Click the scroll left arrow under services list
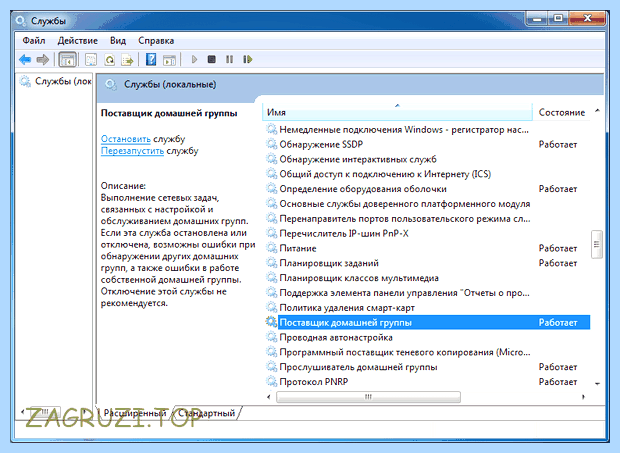This screenshot has width=620, height=453. pos(269,396)
